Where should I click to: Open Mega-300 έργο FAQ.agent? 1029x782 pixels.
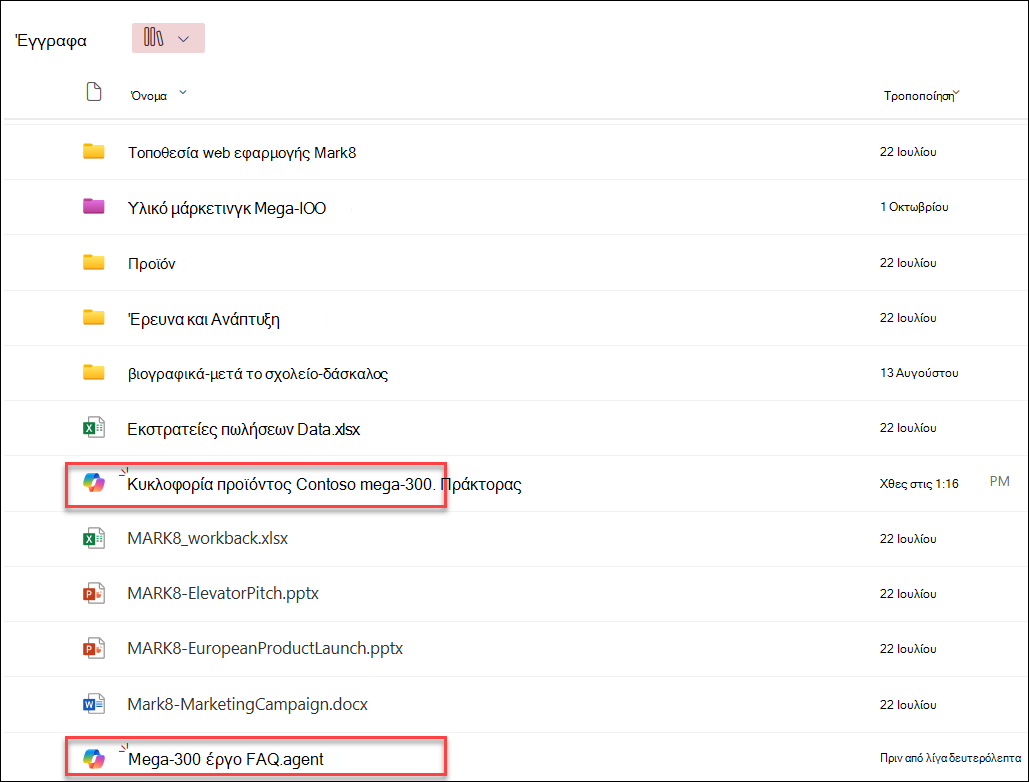pos(226,760)
